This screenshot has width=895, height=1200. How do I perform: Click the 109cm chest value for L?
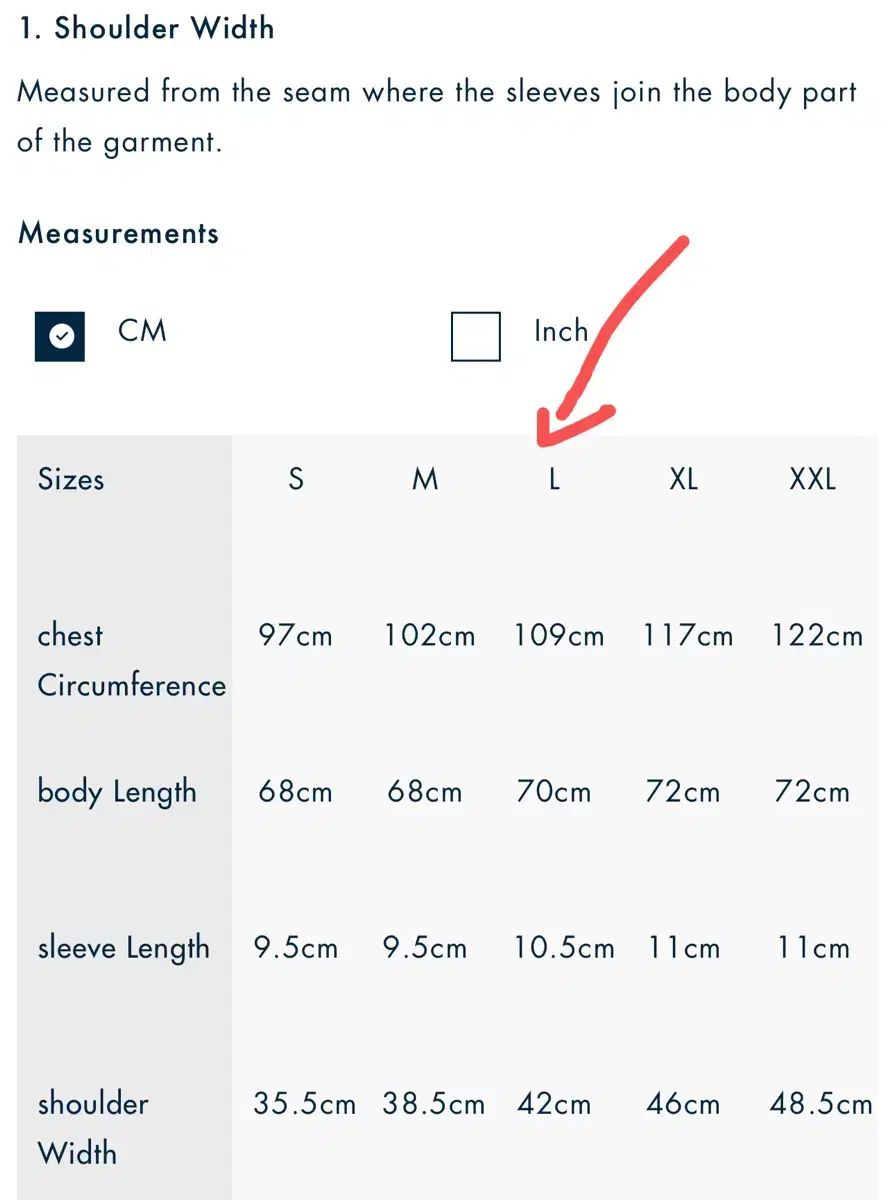click(x=559, y=636)
